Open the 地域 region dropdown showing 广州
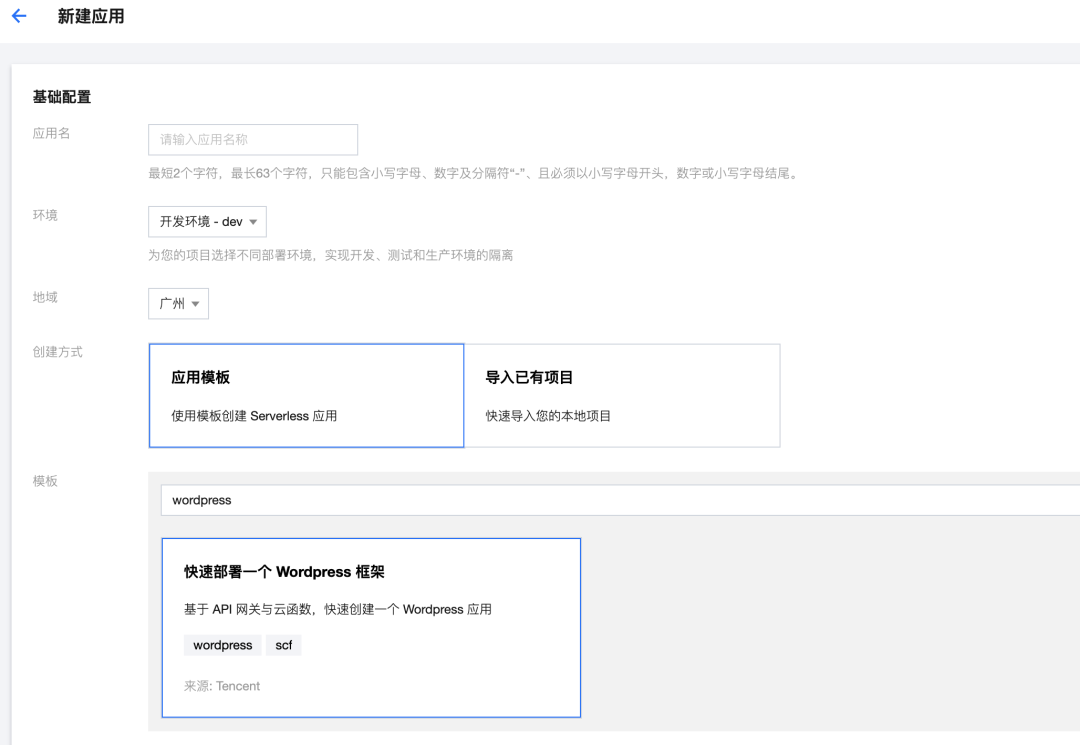 (178, 303)
